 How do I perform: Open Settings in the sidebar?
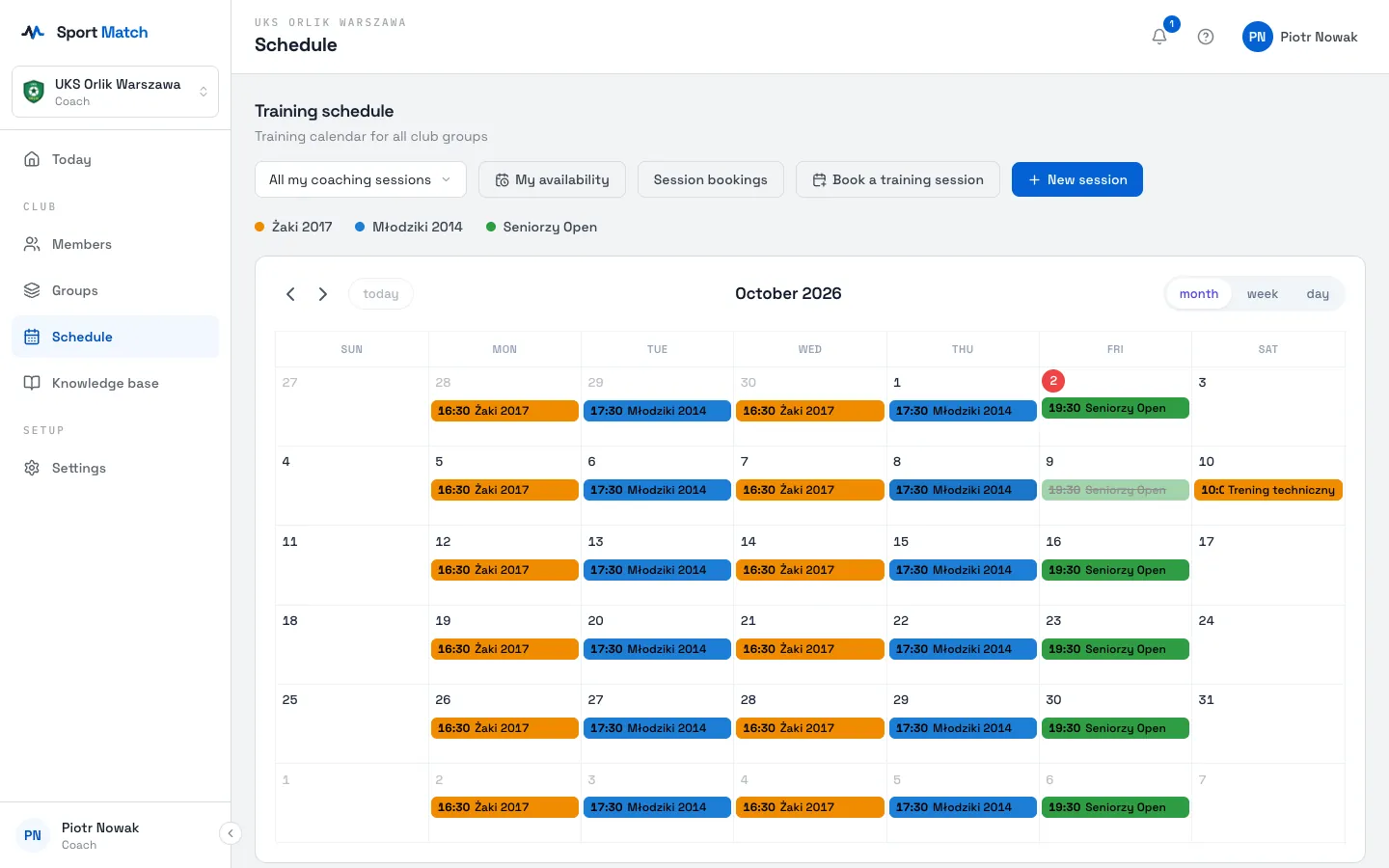click(x=116, y=468)
